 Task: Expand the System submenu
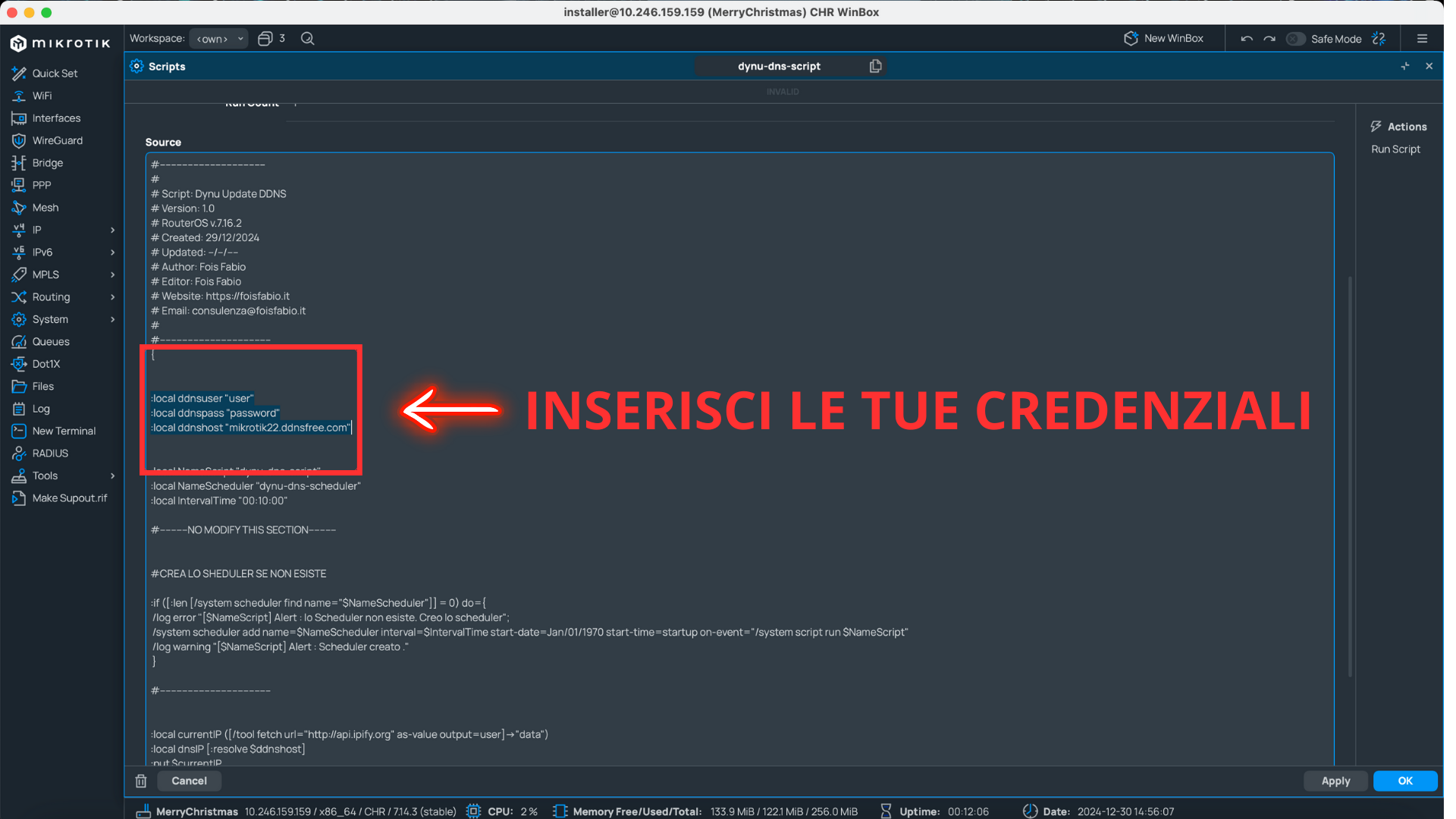tap(112, 319)
